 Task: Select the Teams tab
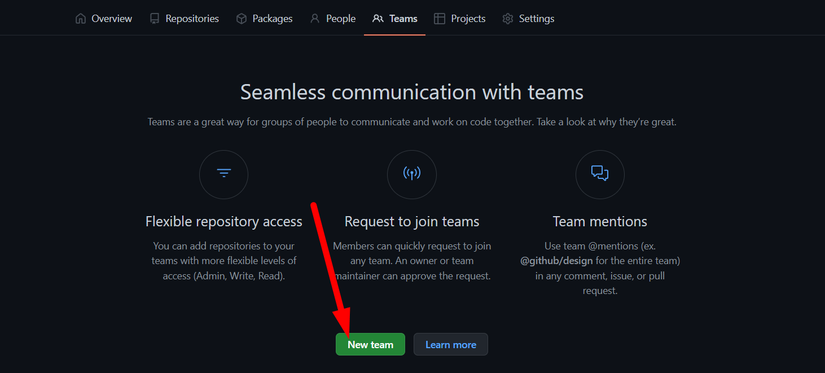395,18
